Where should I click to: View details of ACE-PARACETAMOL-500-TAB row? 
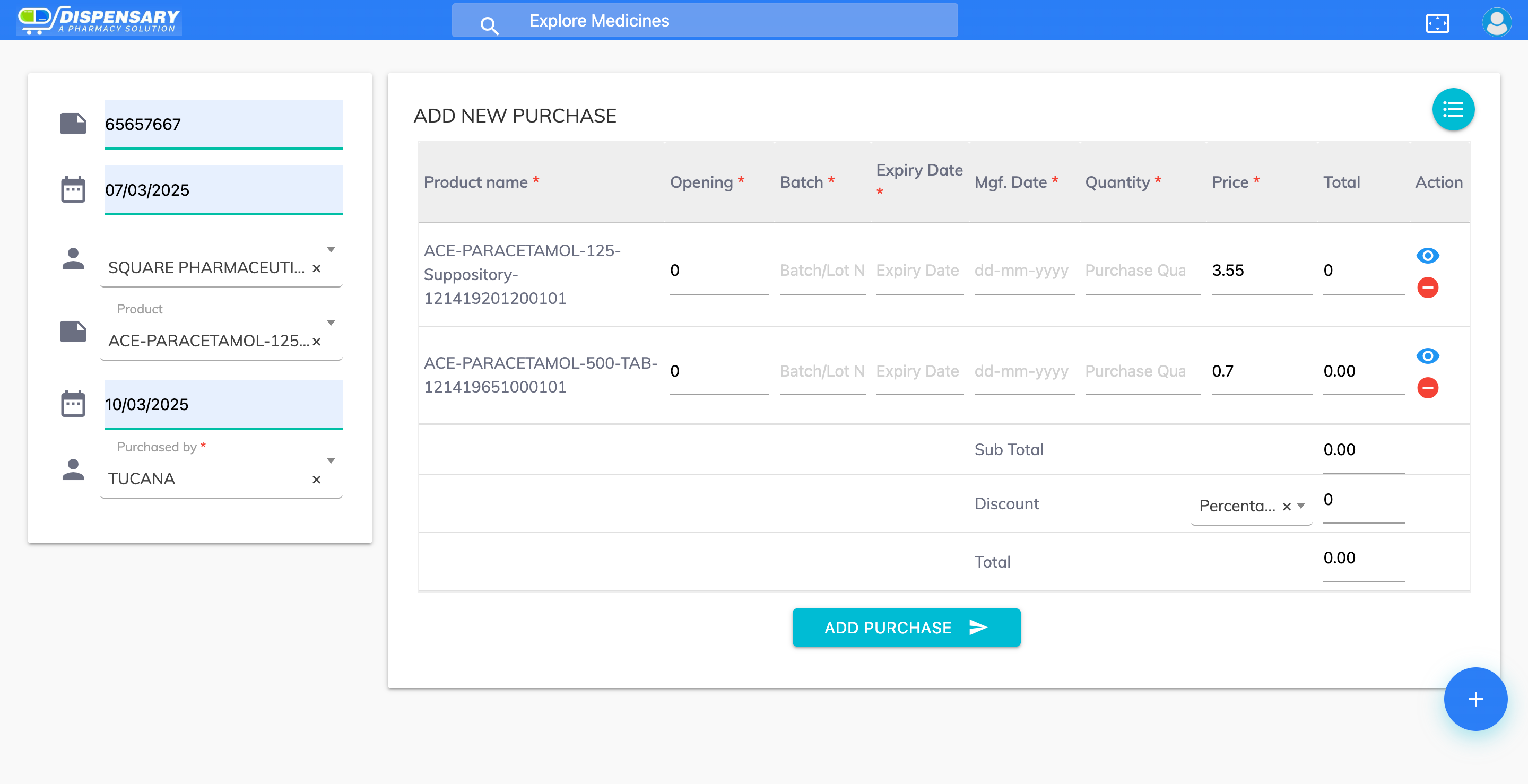pos(1427,356)
